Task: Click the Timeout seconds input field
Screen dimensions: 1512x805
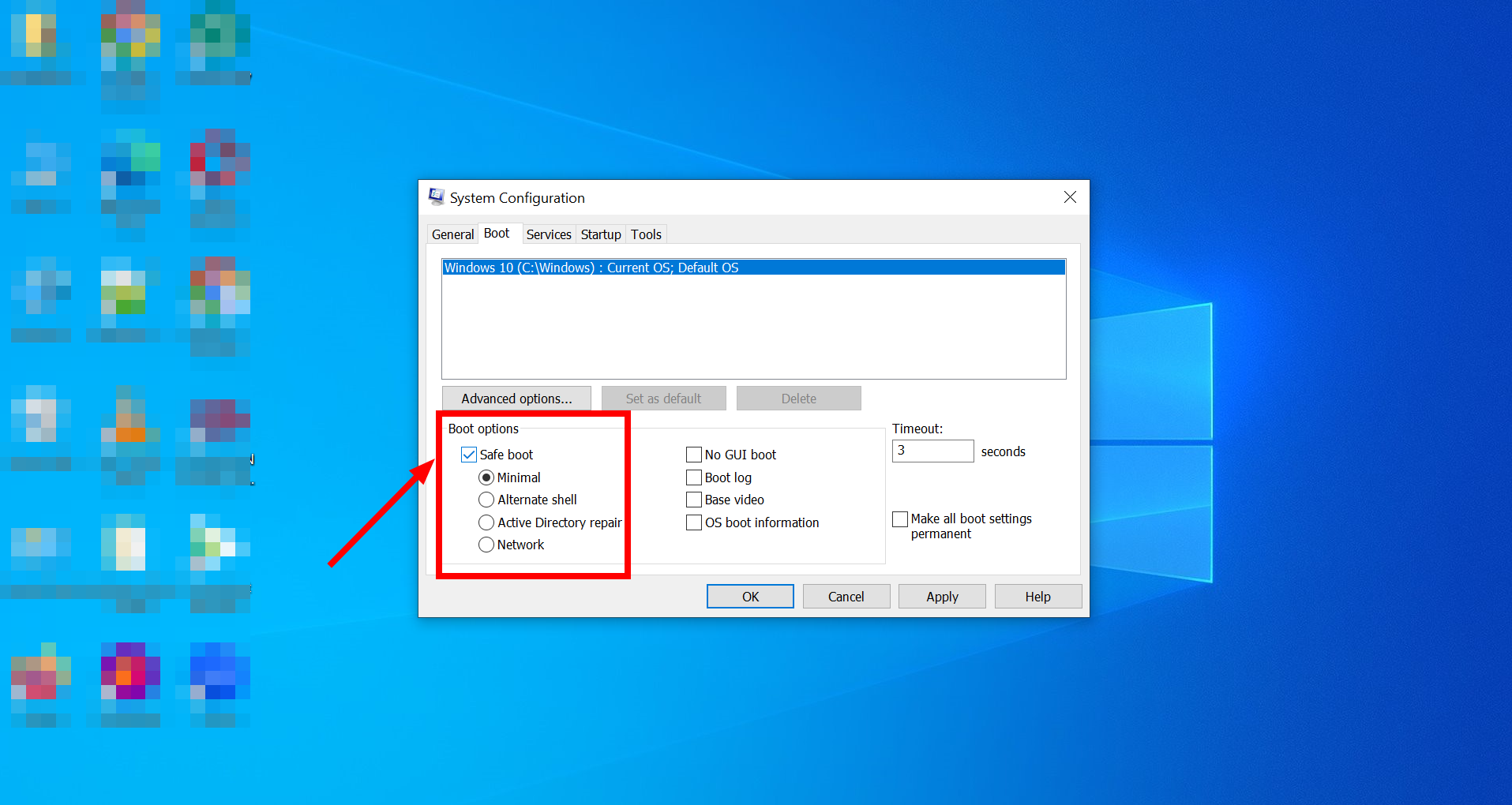Action: pos(932,451)
